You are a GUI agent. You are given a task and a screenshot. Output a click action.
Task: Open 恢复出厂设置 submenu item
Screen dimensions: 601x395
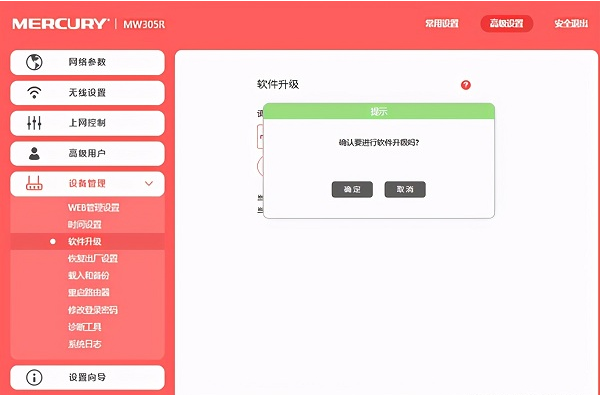[x=93, y=258]
